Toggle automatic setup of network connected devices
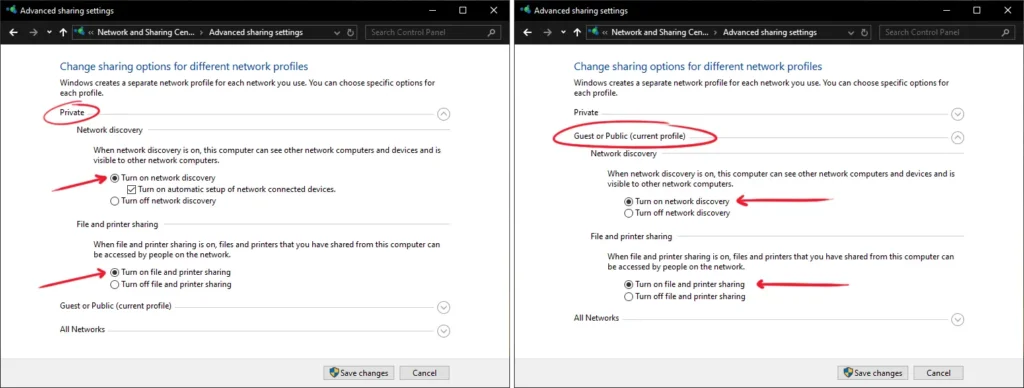Screen dimensions: 1024x388 [x=232, y=189]
